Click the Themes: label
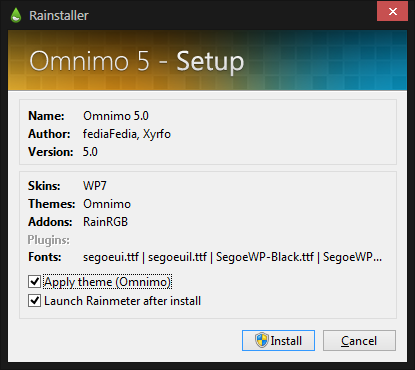 point(52,204)
